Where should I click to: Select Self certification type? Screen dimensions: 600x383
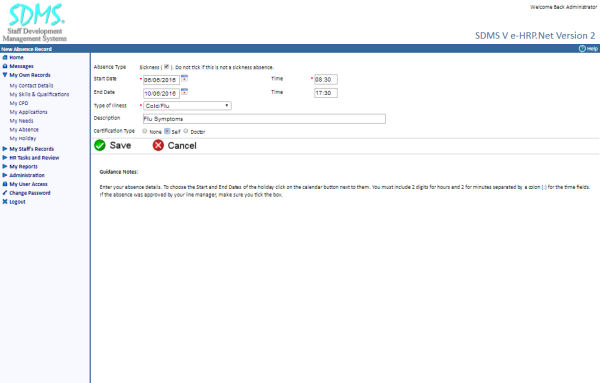(x=167, y=131)
